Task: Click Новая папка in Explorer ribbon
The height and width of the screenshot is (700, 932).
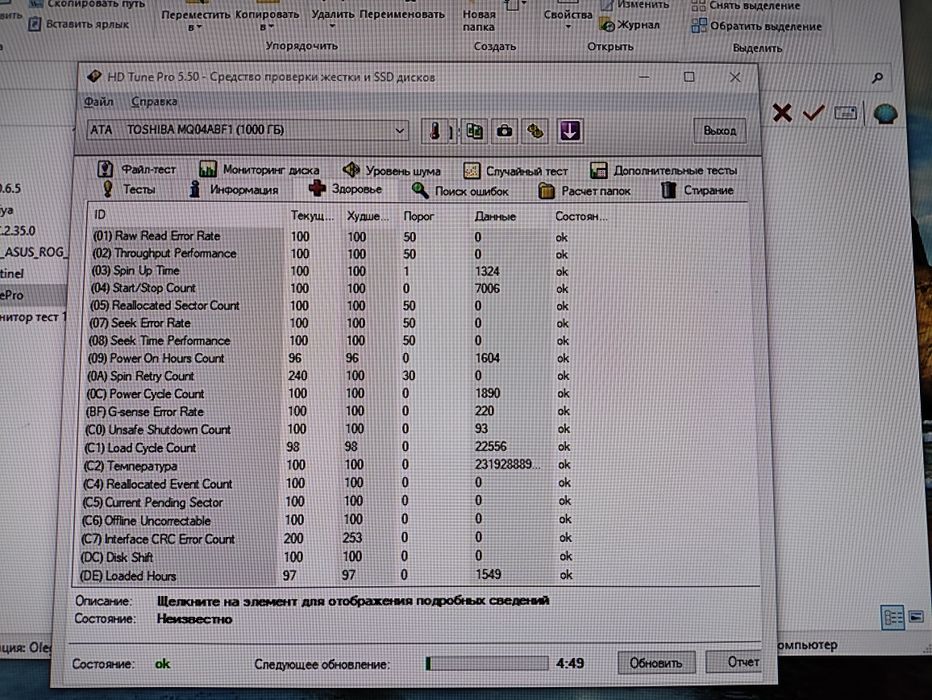Action: (479, 20)
